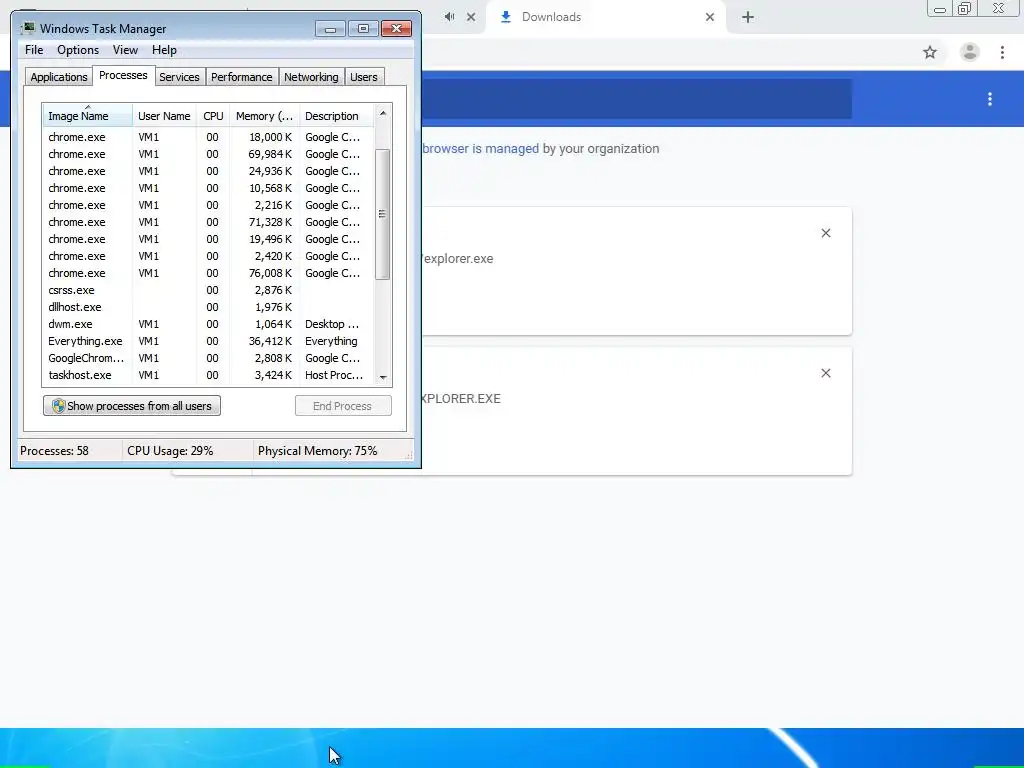Click explorer.exe file name in Downloads
This screenshot has height=768, width=1024.
(x=458, y=259)
